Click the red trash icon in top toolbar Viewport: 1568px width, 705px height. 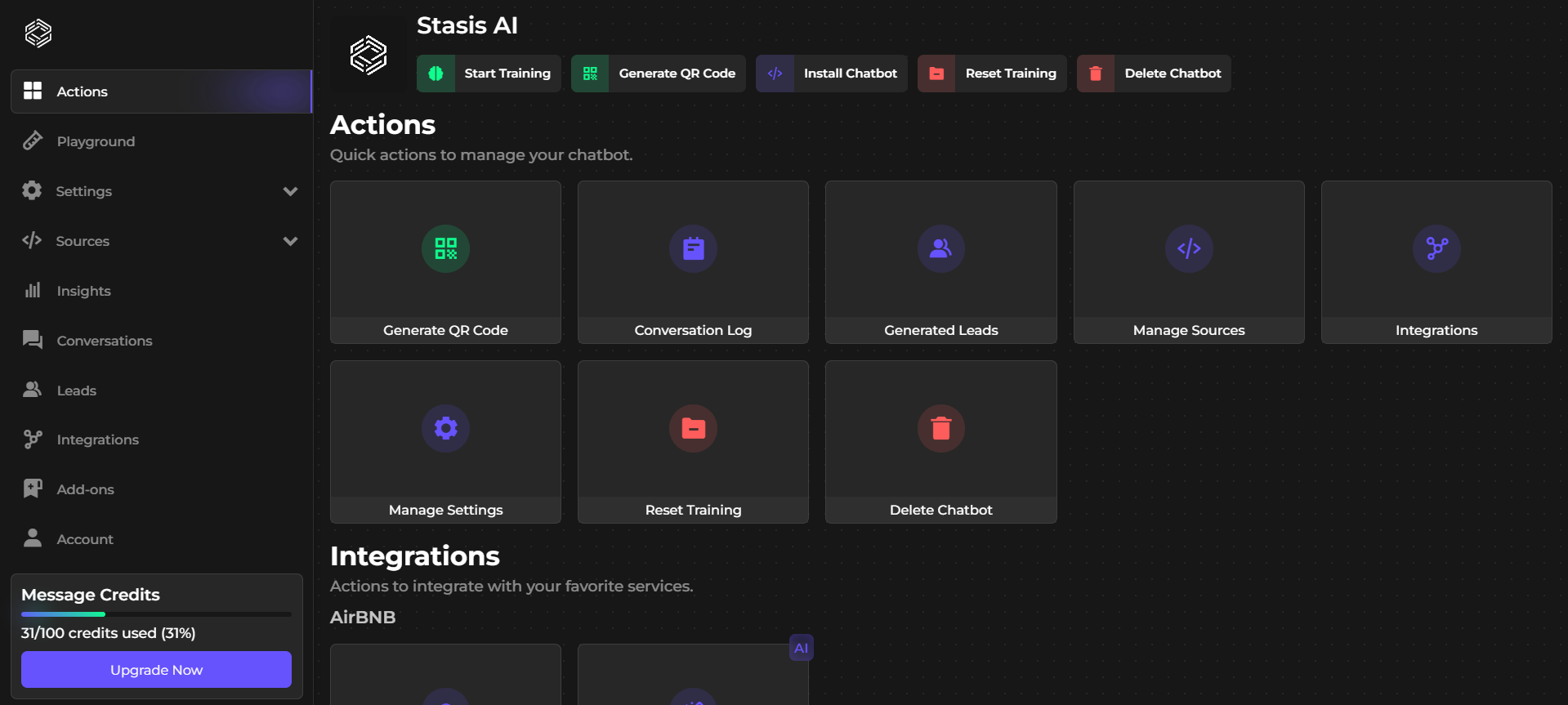coord(1096,74)
